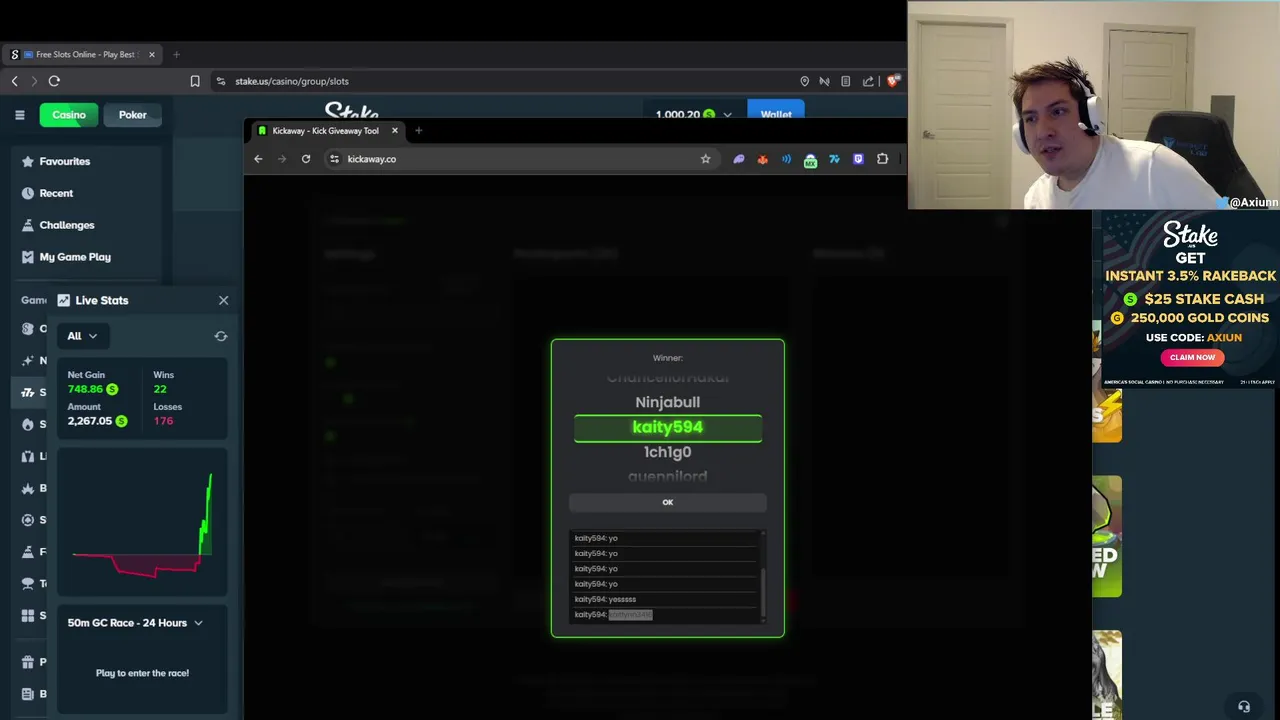Open a new tab in Kickaway window
This screenshot has width=1280, height=720.
(x=418, y=131)
